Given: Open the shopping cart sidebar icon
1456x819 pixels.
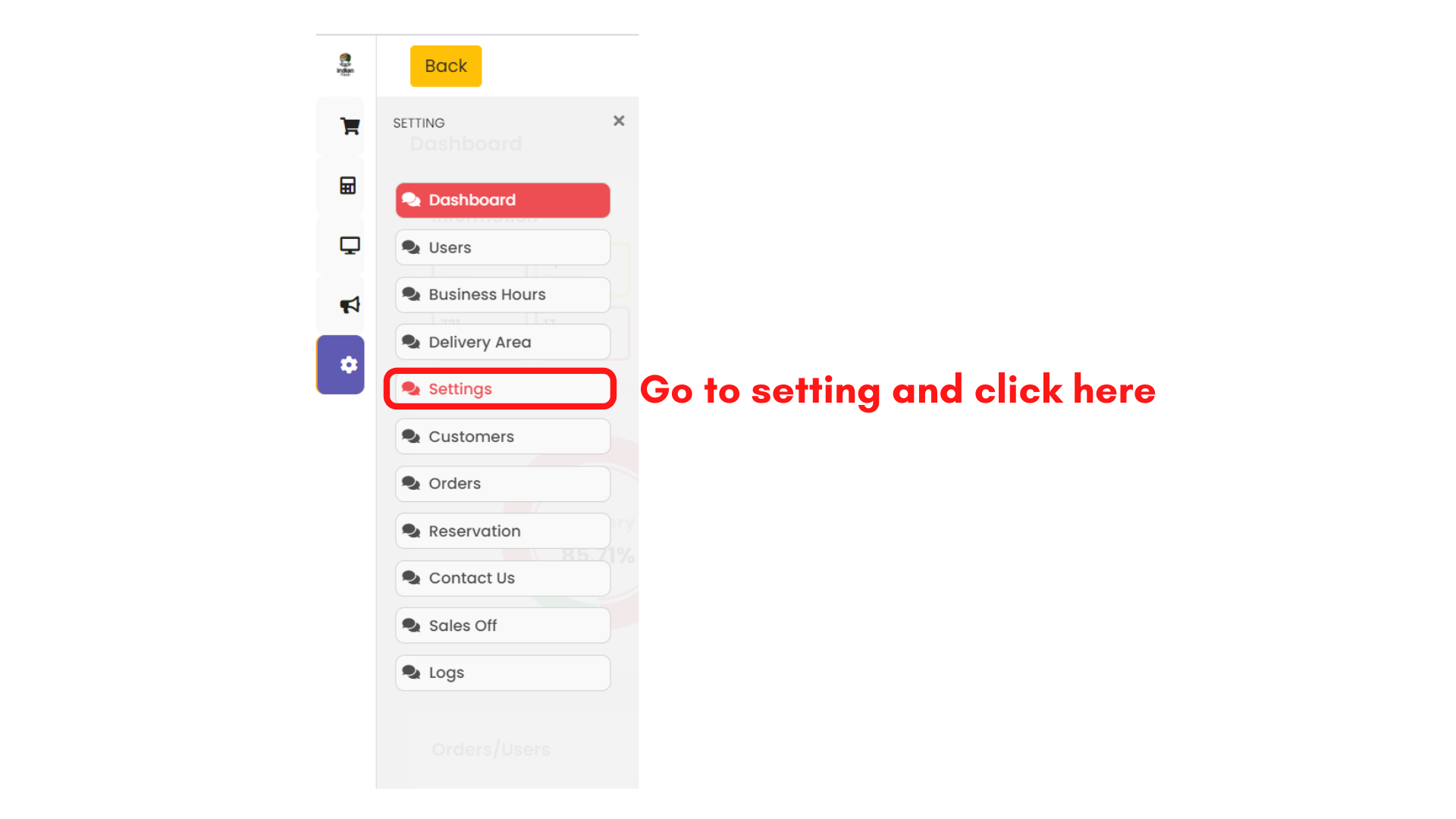Looking at the screenshot, I should [x=349, y=126].
